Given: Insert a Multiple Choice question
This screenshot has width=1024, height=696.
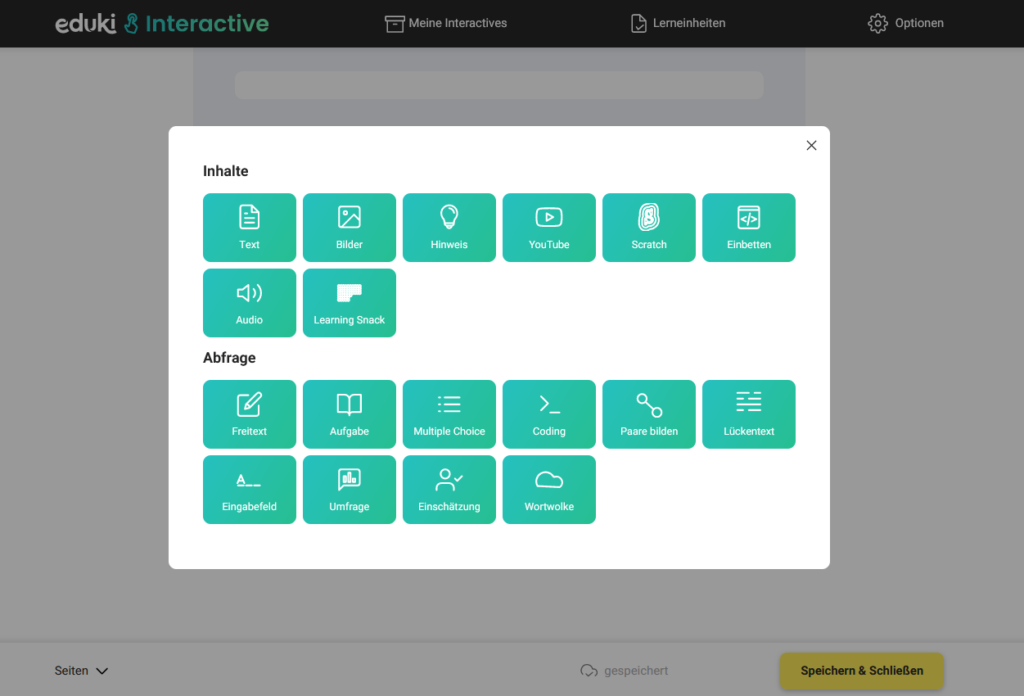Looking at the screenshot, I should pyautogui.click(x=449, y=414).
